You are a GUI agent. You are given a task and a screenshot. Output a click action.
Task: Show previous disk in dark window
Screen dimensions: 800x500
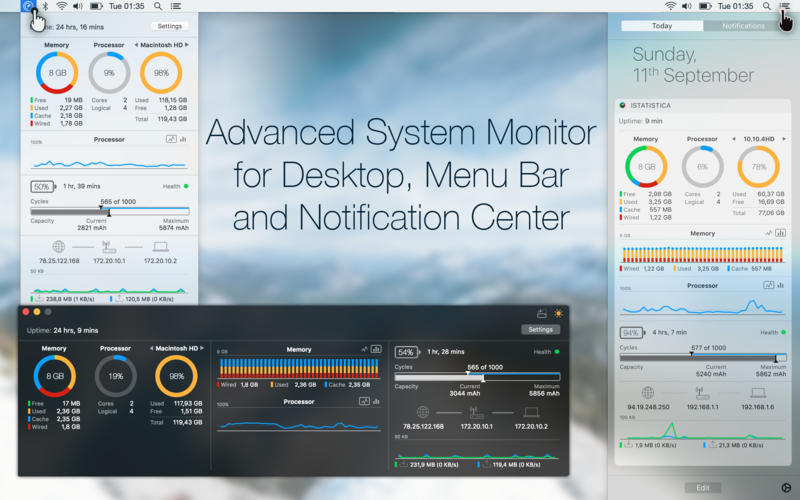pos(152,348)
